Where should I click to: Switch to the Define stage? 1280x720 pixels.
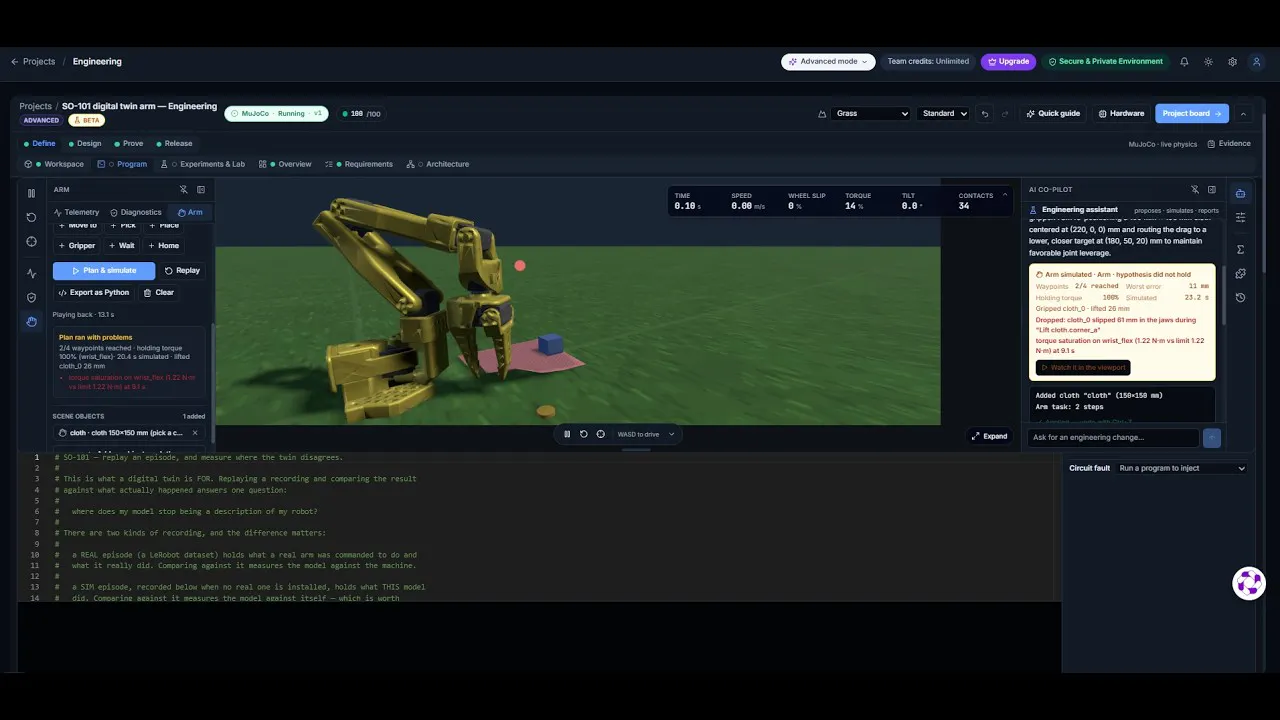tap(39, 143)
